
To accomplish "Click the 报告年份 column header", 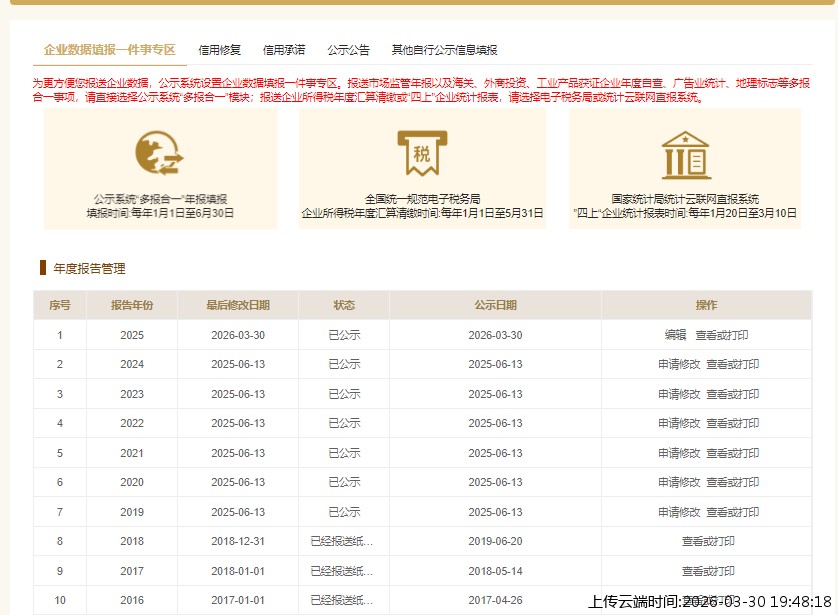I will coord(132,305).
